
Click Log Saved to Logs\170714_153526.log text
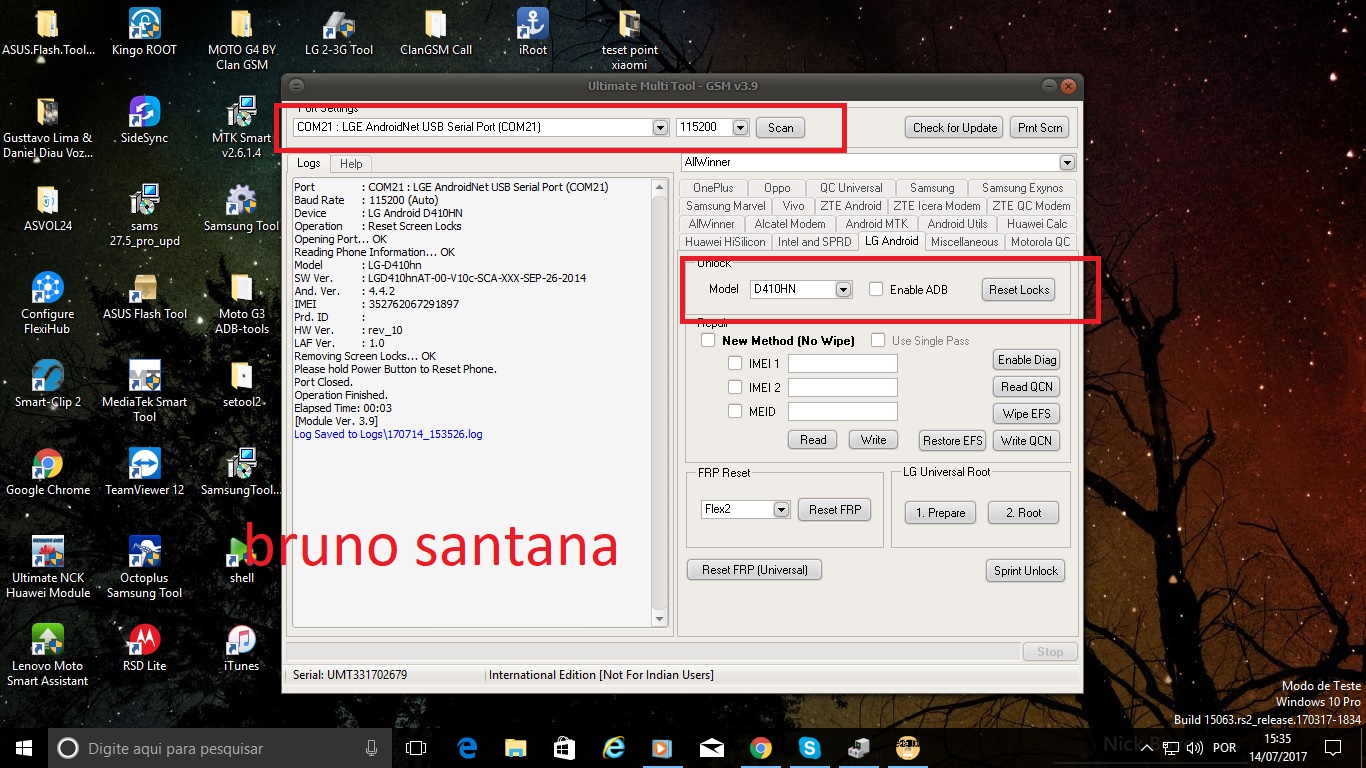point(388,434)
